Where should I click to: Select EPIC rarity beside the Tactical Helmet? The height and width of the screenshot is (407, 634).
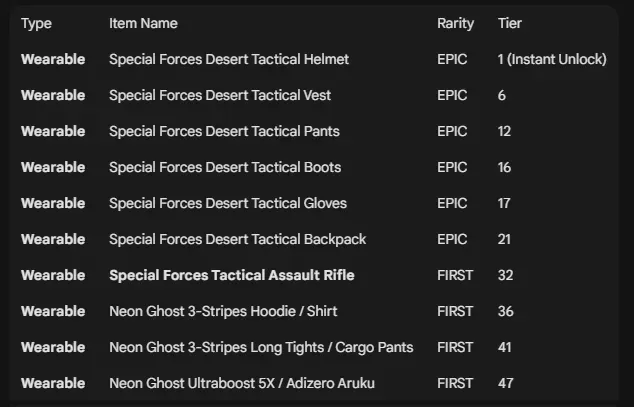(452, 59)
